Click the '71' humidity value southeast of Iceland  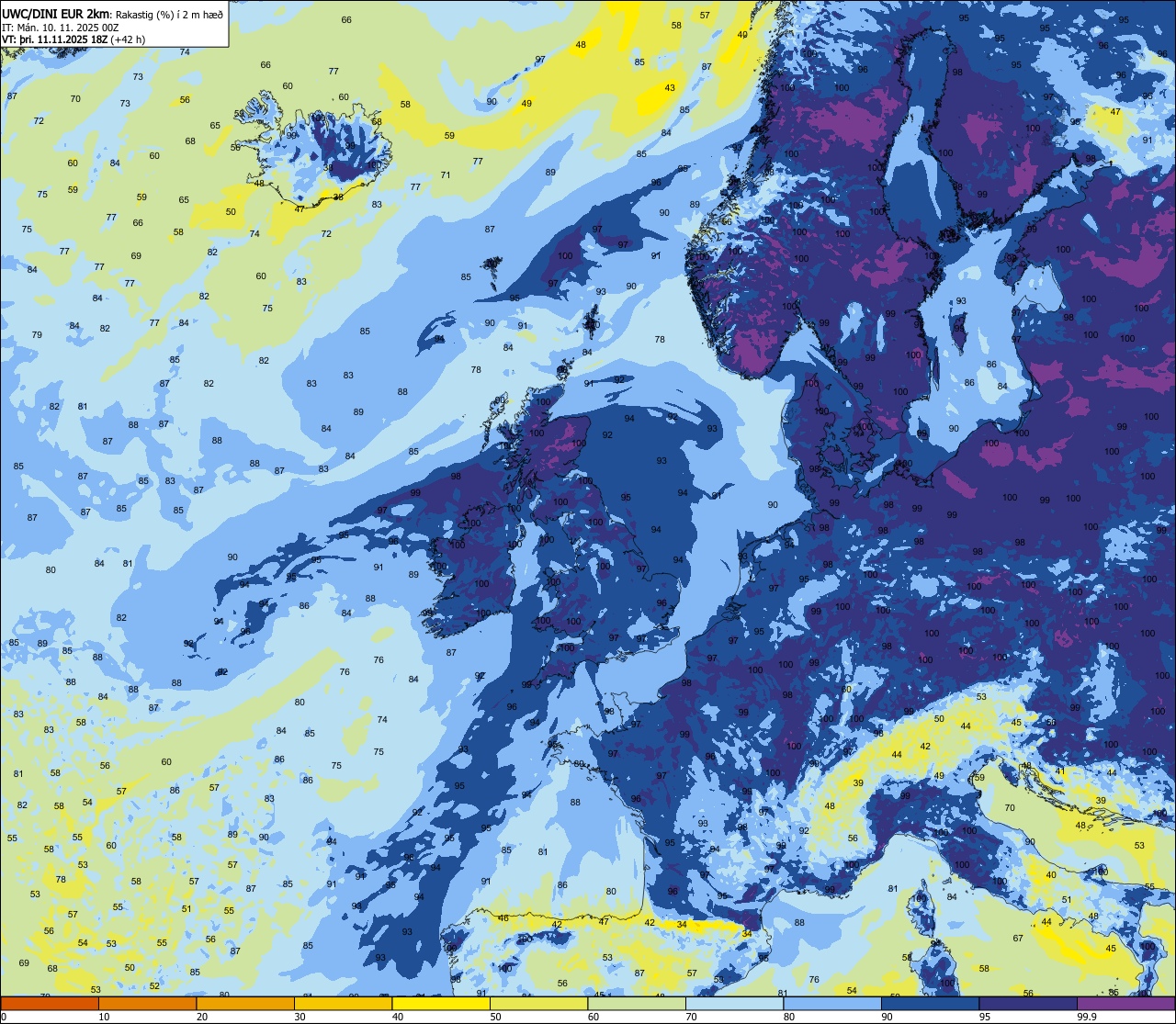pyautogui.click(x=446, y=174)
